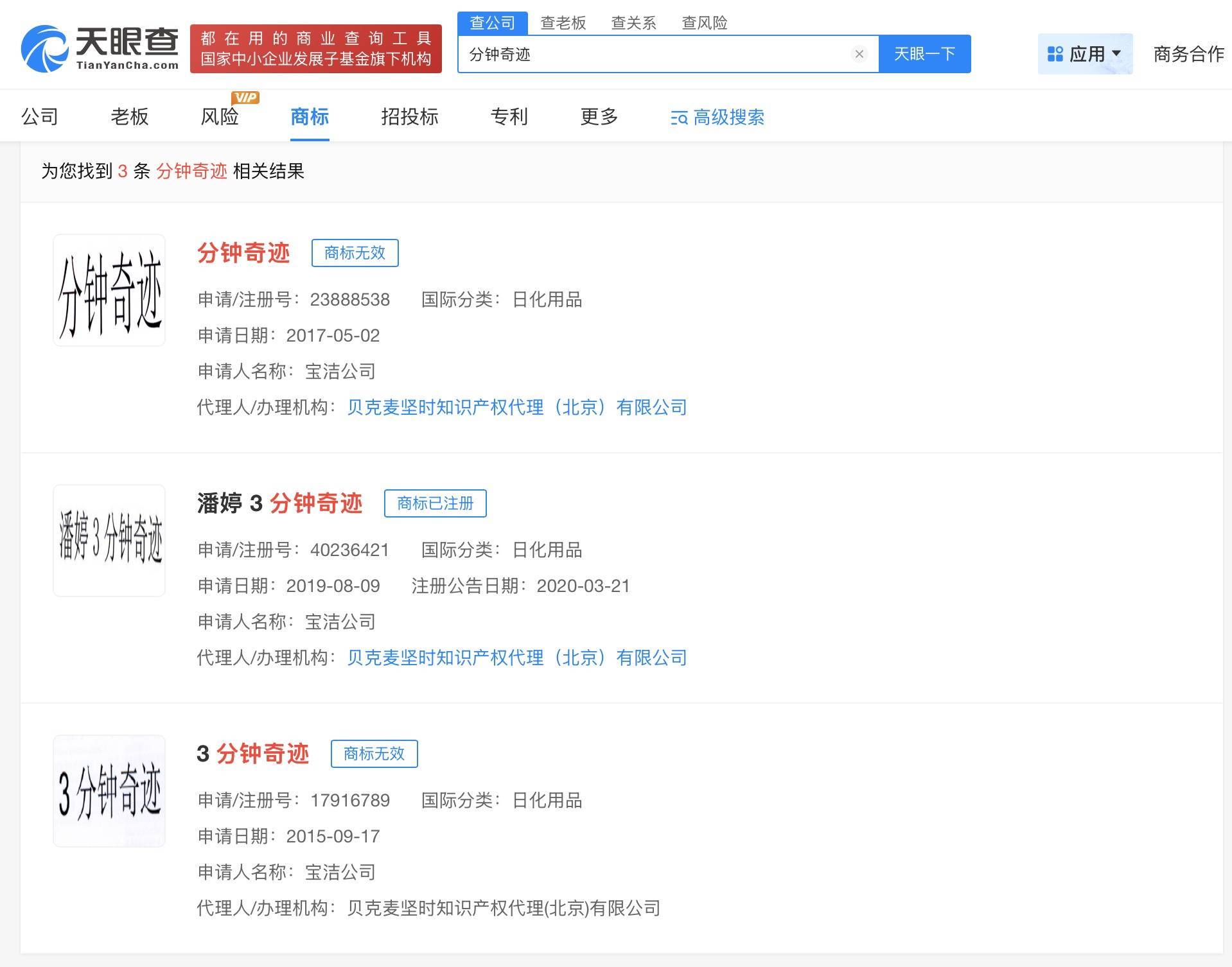Expand the 更多 menu
The width and height of the screenshot is (1232, 967).
(x=599, y=116)
